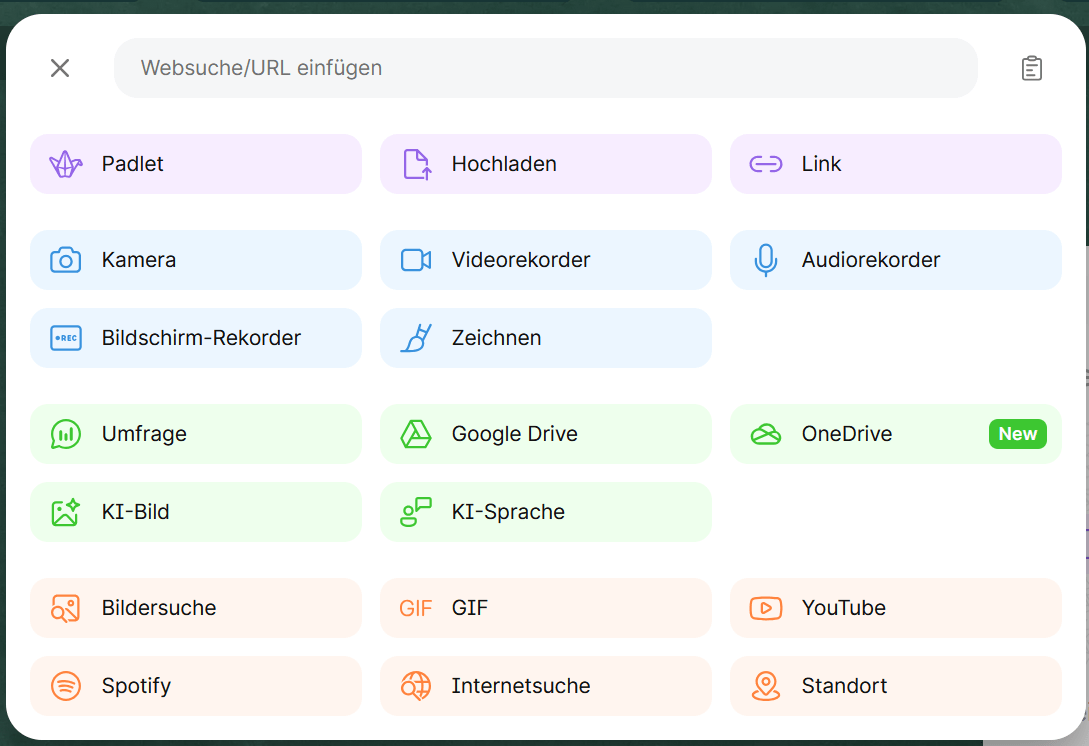
Task: Click the KI-Bild sparkle image icon
Action: point(66,512)
